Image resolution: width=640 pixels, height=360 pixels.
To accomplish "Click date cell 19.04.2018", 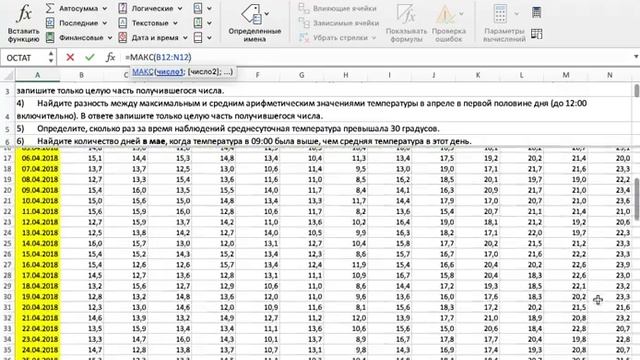I will (x=38, y=296).
